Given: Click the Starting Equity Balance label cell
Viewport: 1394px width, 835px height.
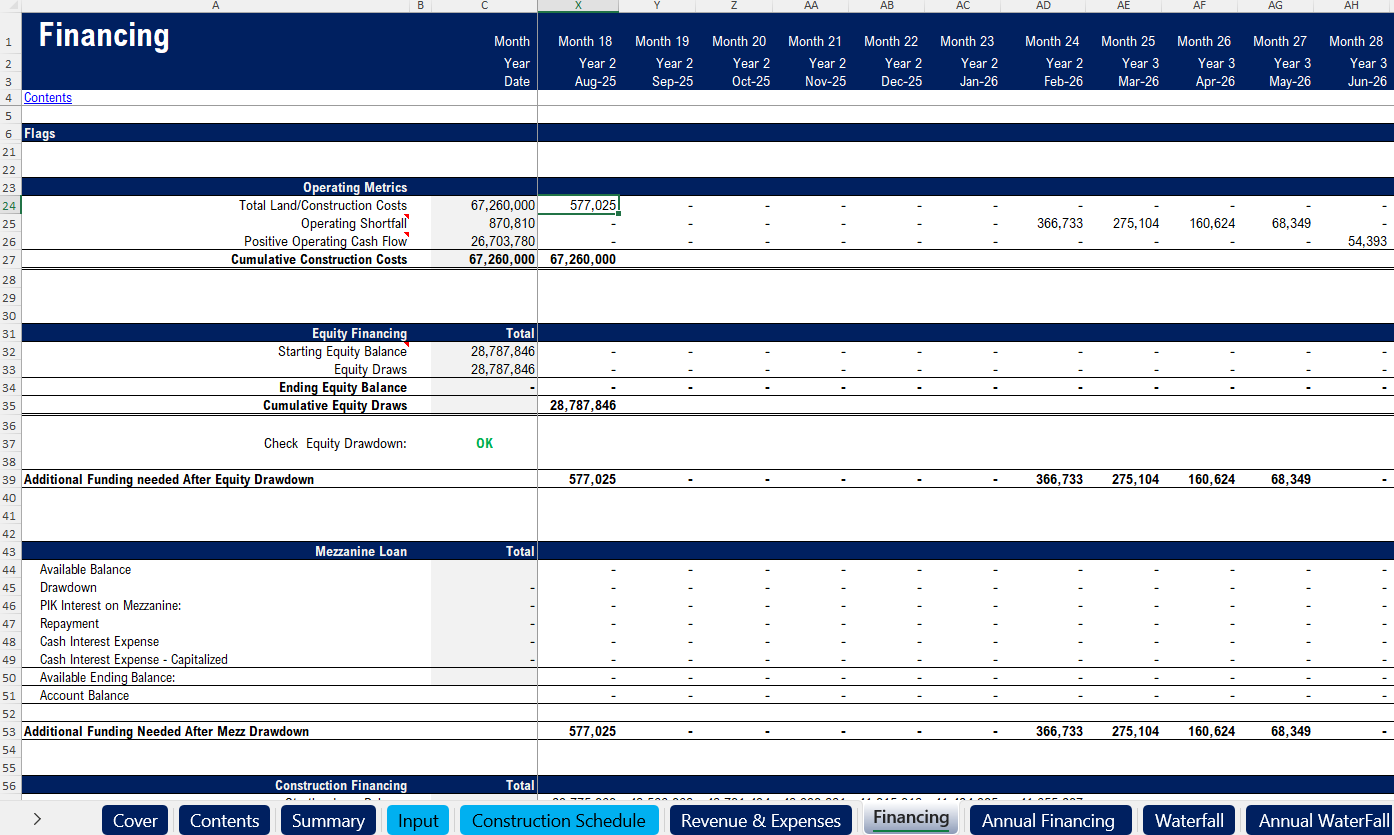Looking at the screenshot, I should 342,352.
